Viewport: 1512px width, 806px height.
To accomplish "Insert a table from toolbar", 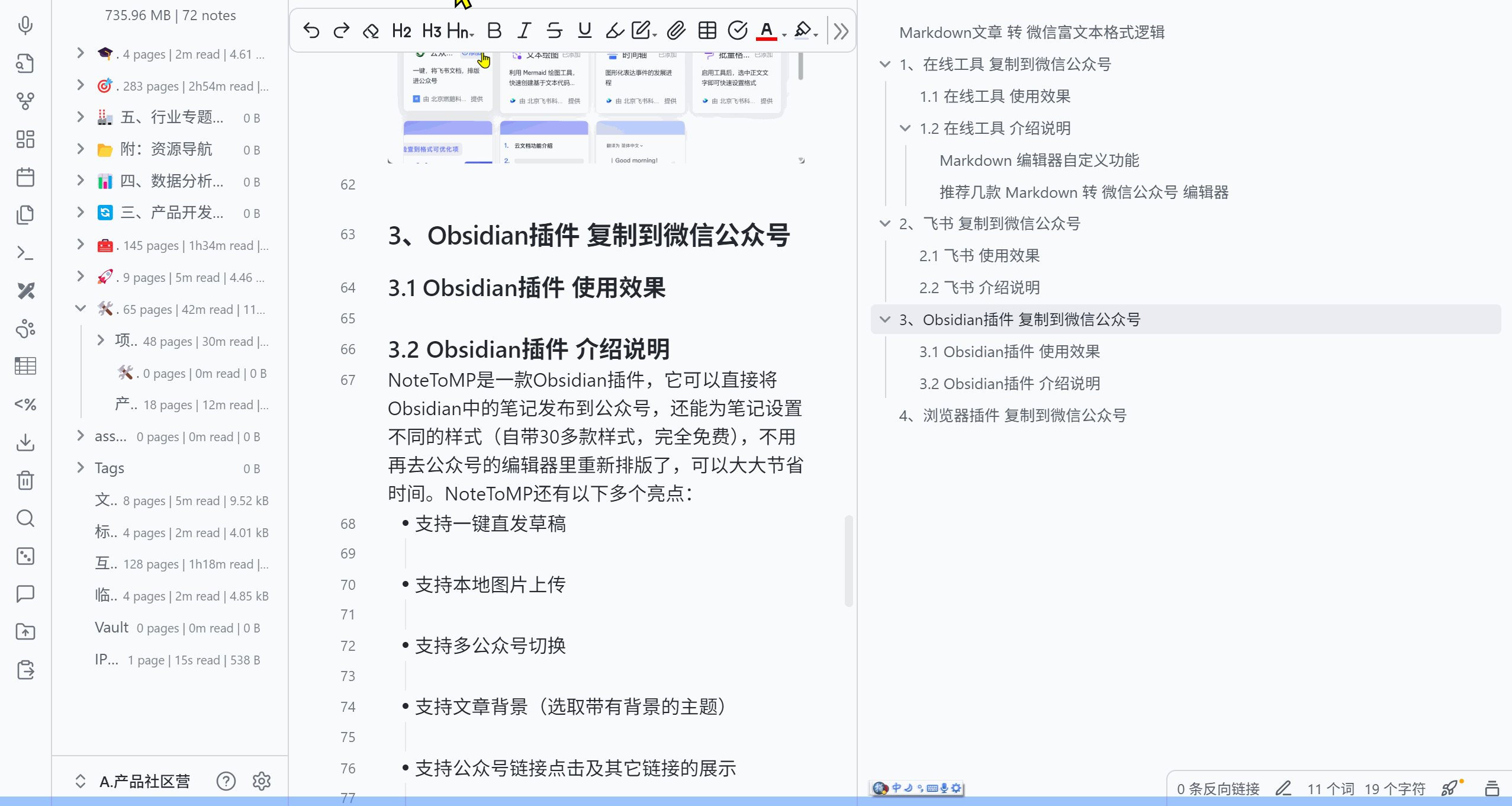I will (707, 30).
